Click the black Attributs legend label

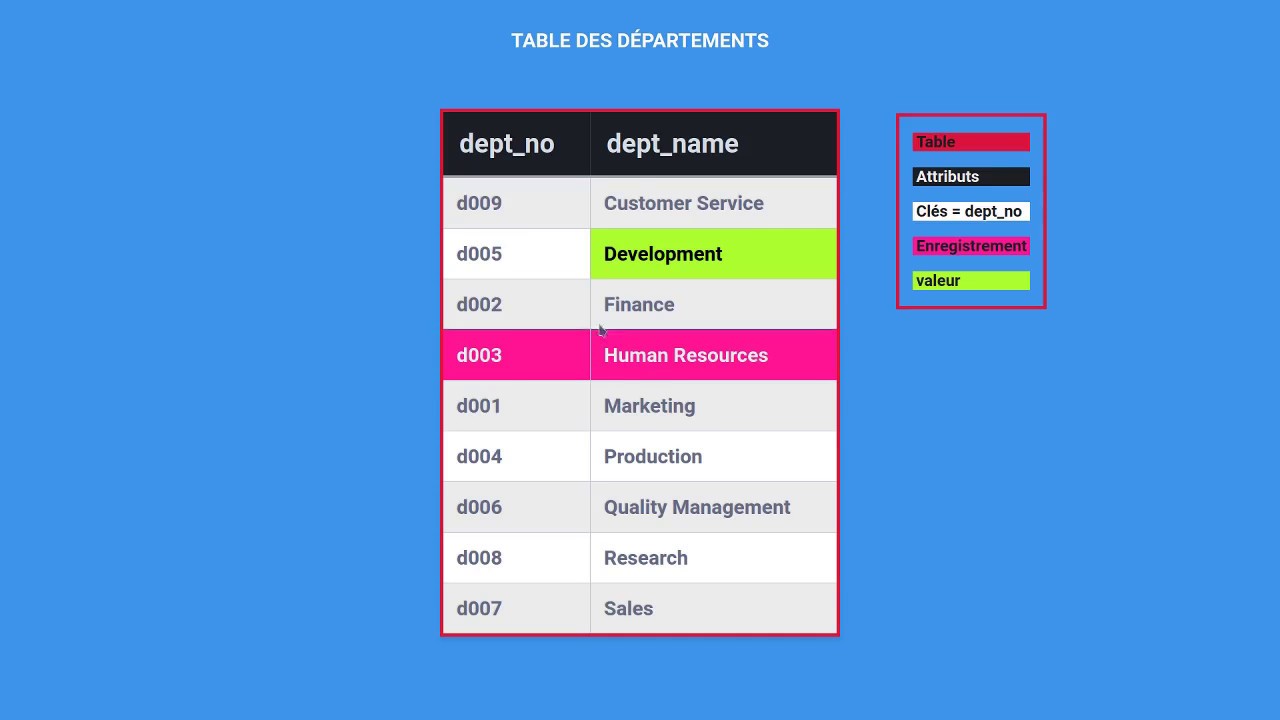click(x=971, y=177)
